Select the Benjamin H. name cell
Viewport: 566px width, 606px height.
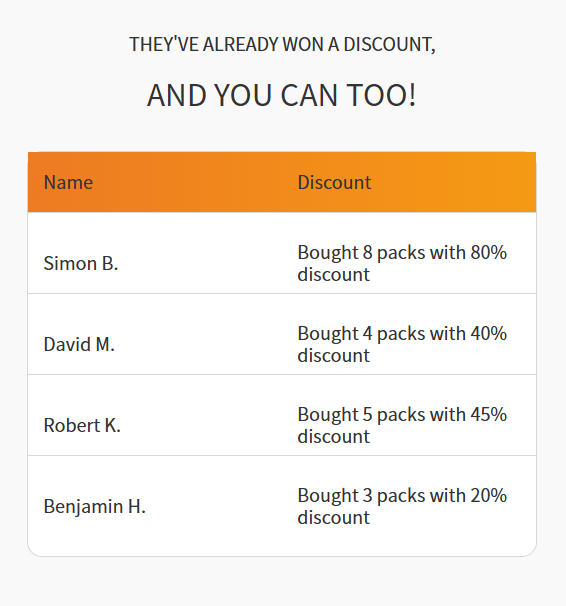pos(95,506)
